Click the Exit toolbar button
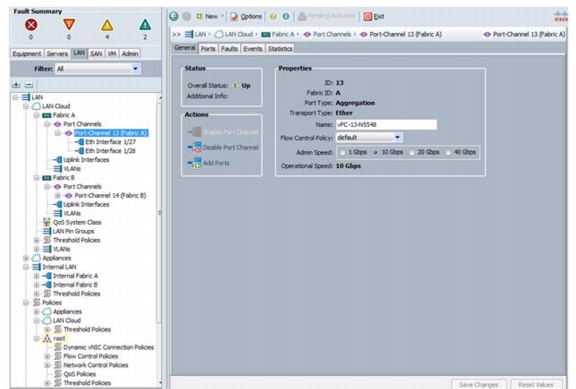576x389 pixels. point(374,16)
